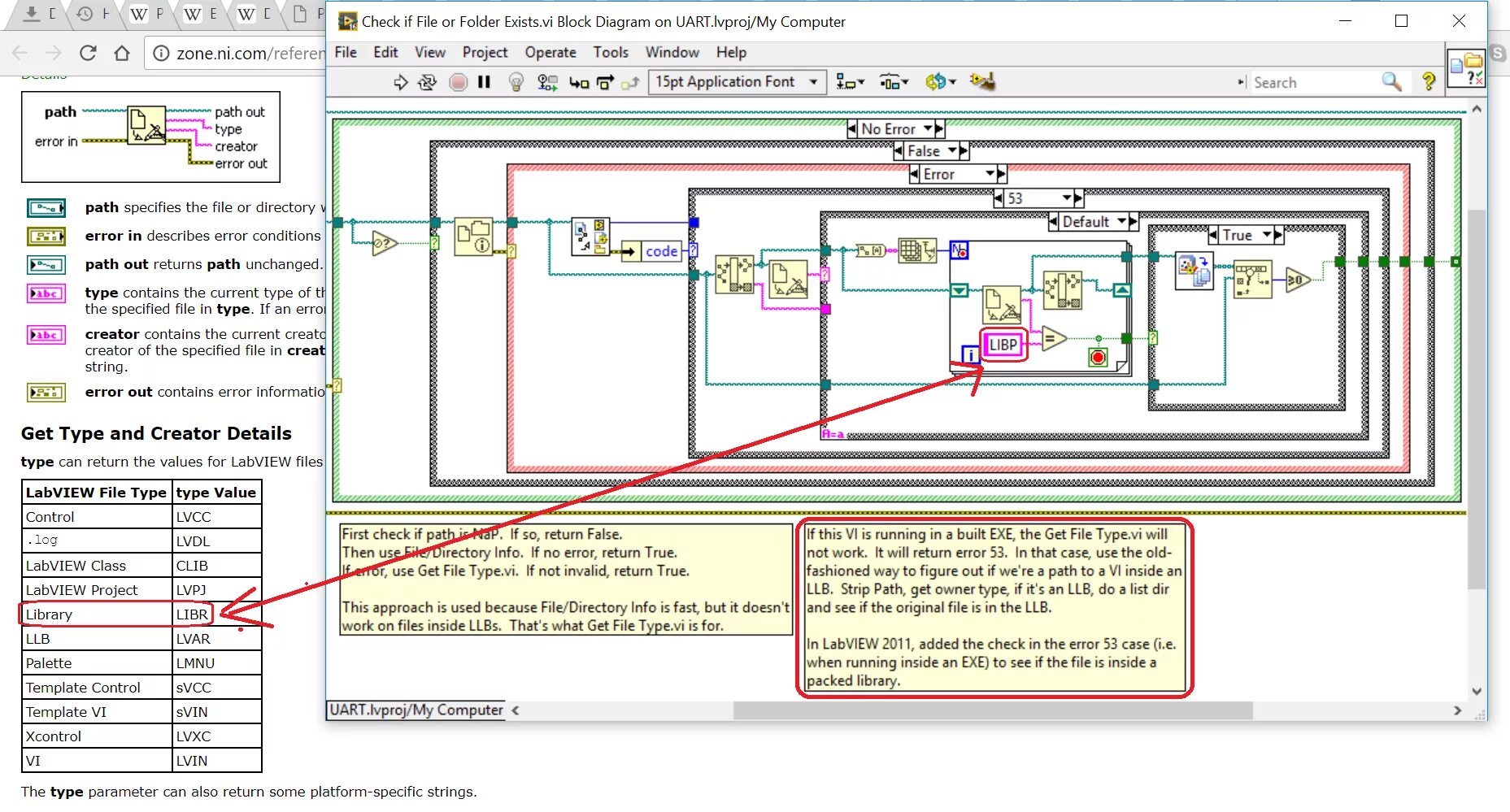Open the Operate menu
The height and width of the screenshot is (812, 1510).
pos(550,52)
